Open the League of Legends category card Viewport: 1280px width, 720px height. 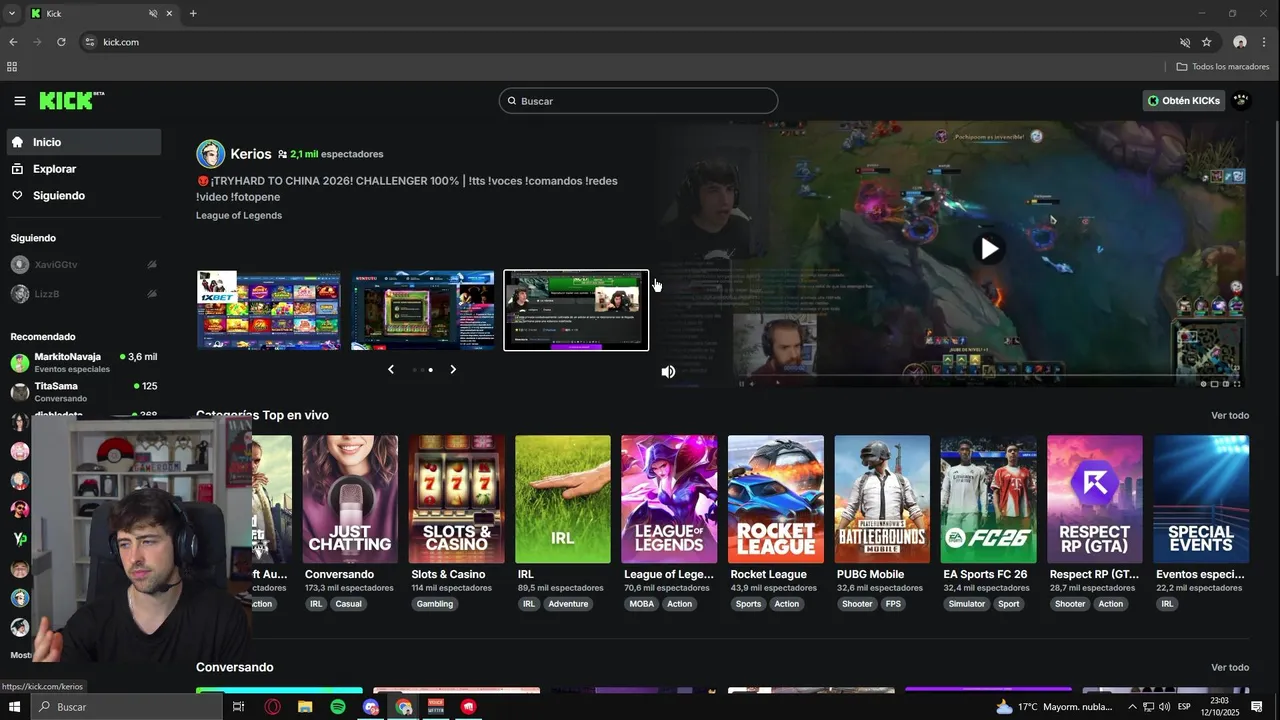[x=669, y=499]
